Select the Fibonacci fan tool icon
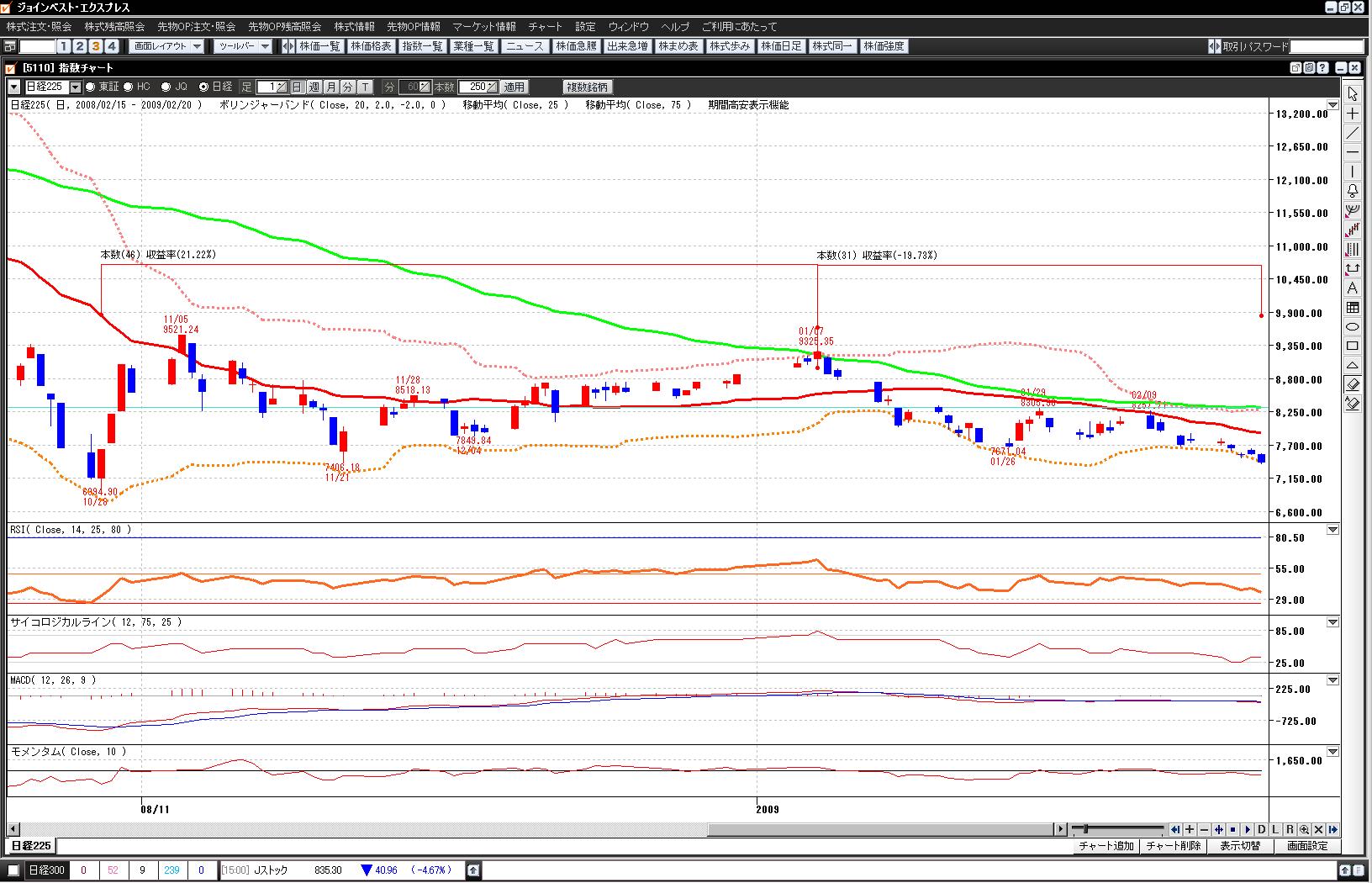 click(x=1352, y=210)
